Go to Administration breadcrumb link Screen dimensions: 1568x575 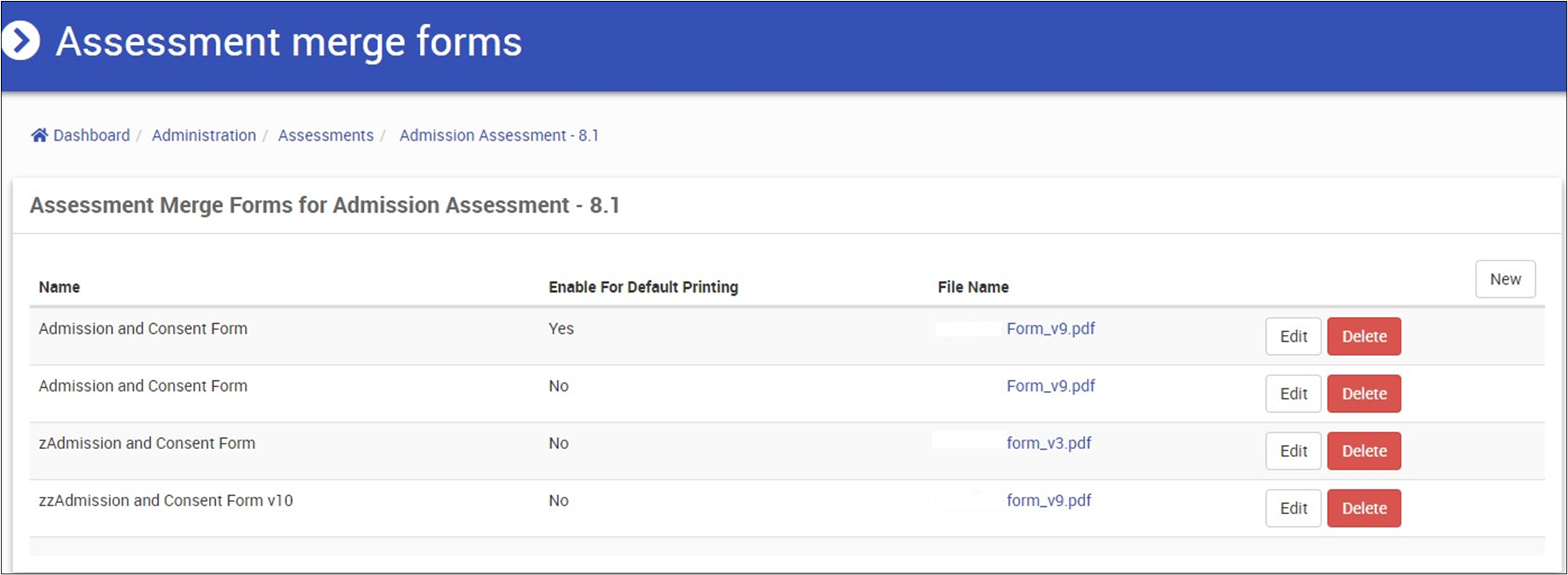click(203, 135)
